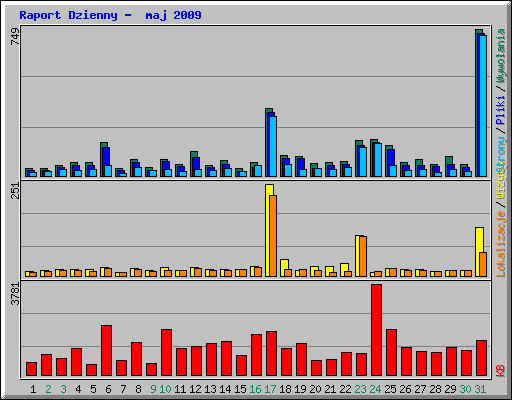Click the blue 'Pliki' legend label
The height and width of the screenshot is (400, 512).
click(500, 110)
